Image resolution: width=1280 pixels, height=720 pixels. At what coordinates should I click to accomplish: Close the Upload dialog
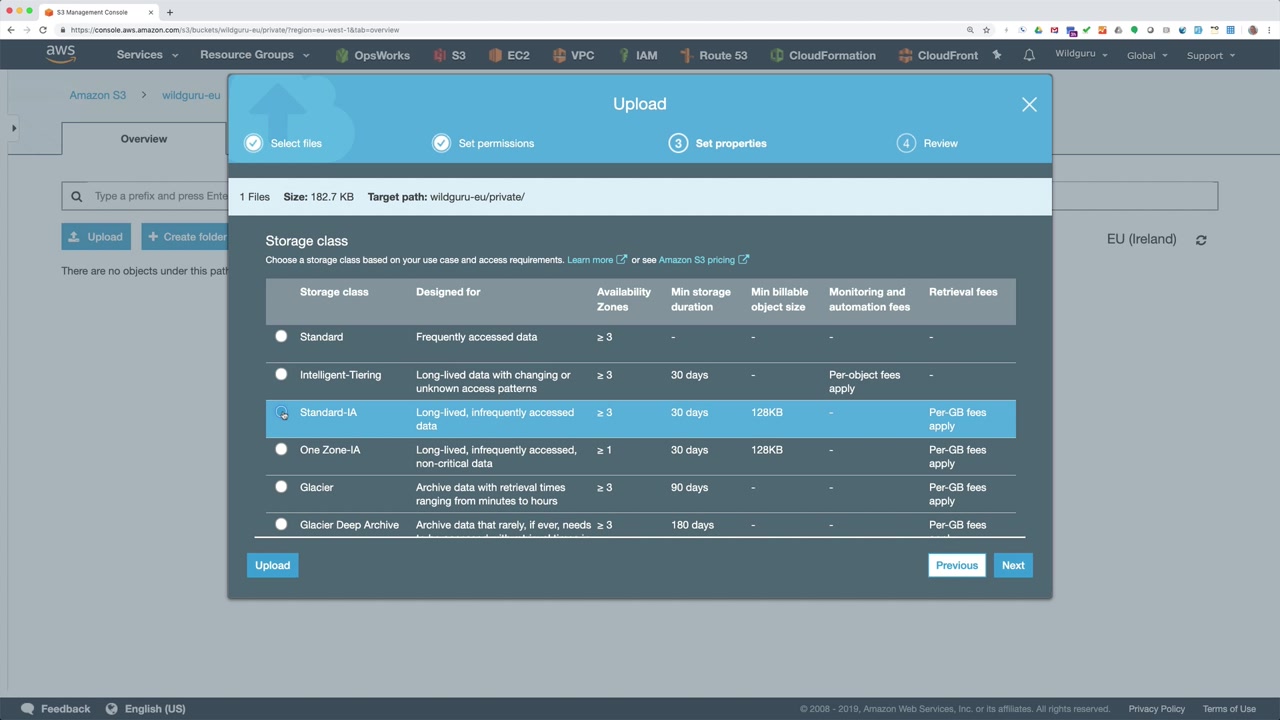coord(1029,104)
